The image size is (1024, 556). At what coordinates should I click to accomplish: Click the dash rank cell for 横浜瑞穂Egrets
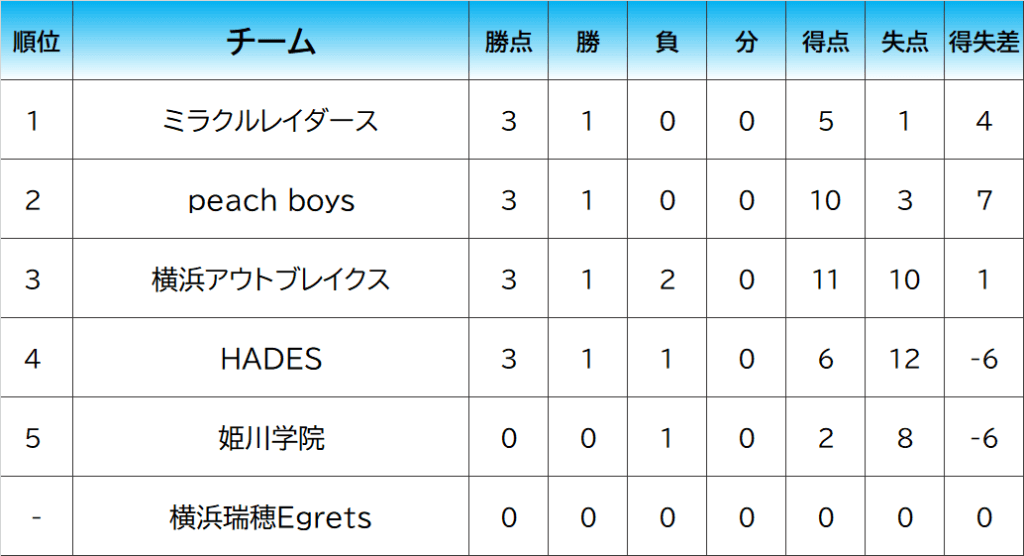pyautogui.click(x=36, y=517)
